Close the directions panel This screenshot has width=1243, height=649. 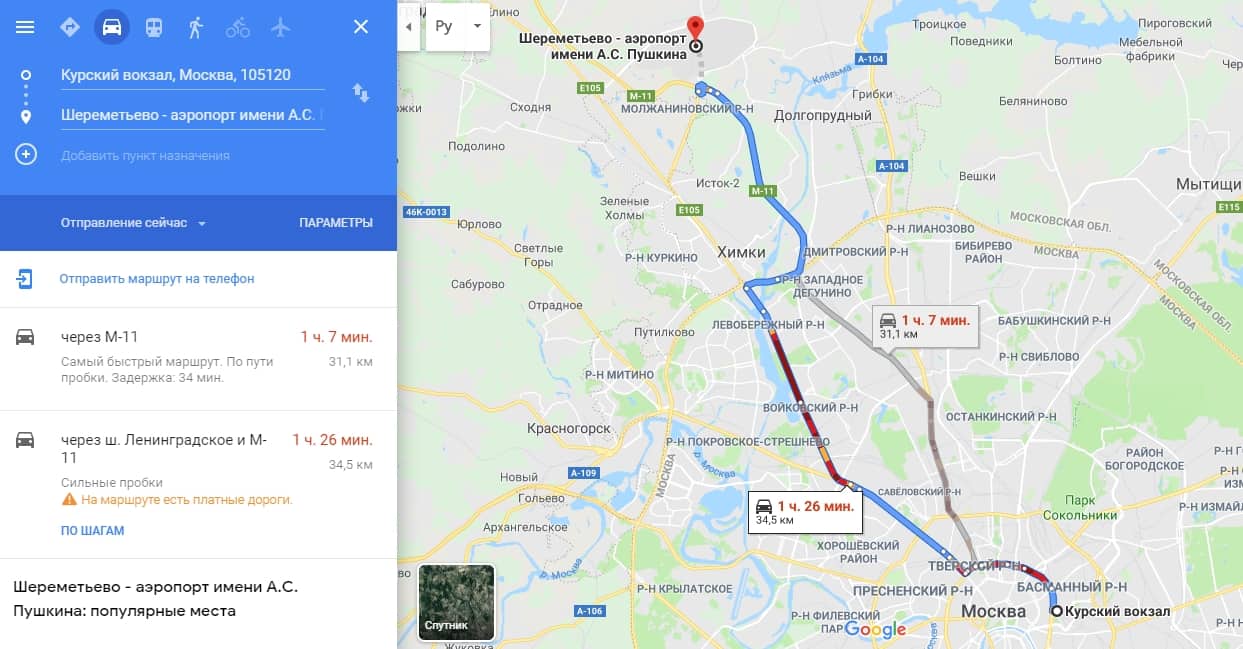pyautogui.click(x=361, y=27)
